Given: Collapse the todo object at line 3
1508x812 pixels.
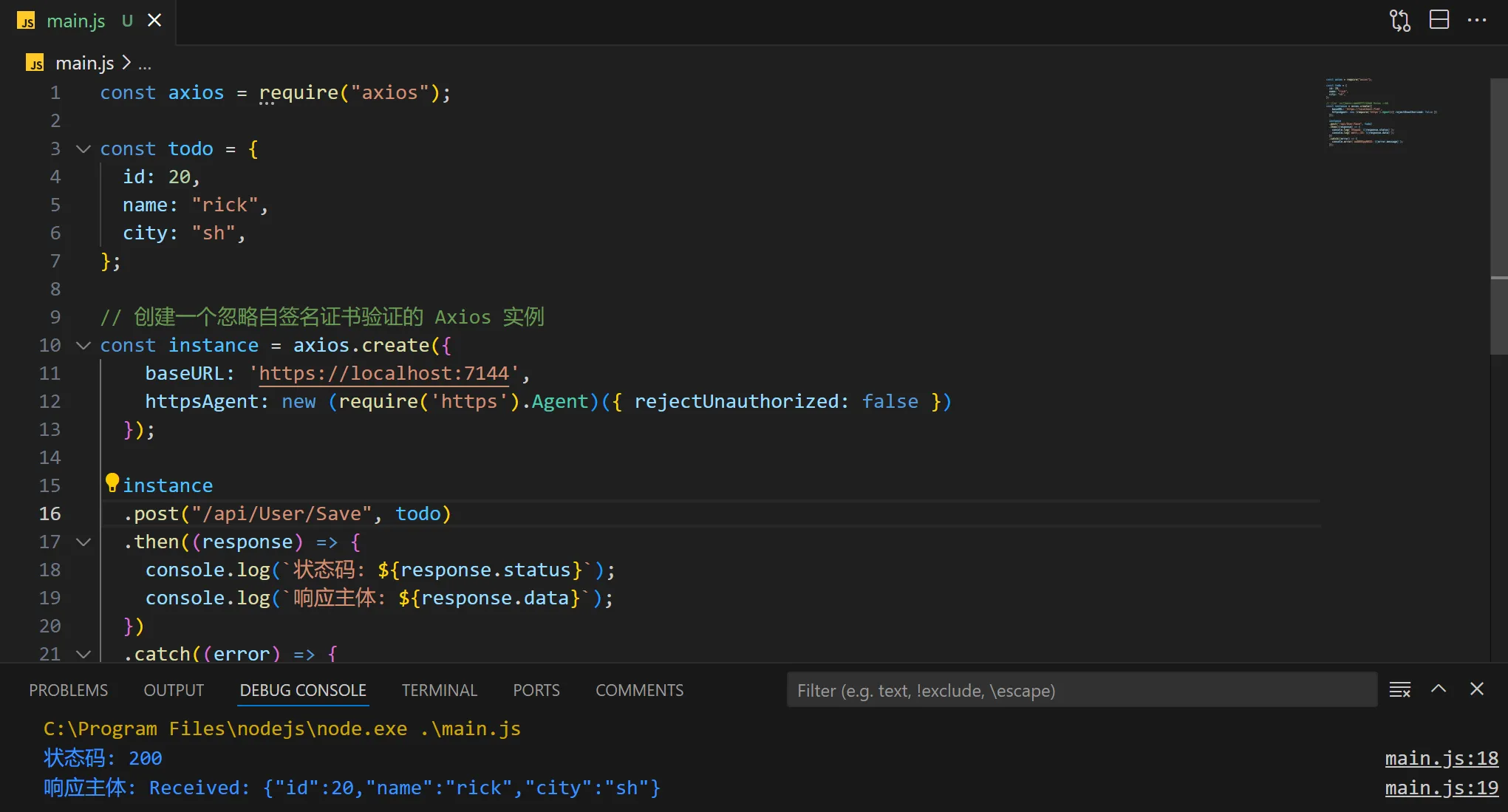Looking at the screenshot, I should pos(83,149).
